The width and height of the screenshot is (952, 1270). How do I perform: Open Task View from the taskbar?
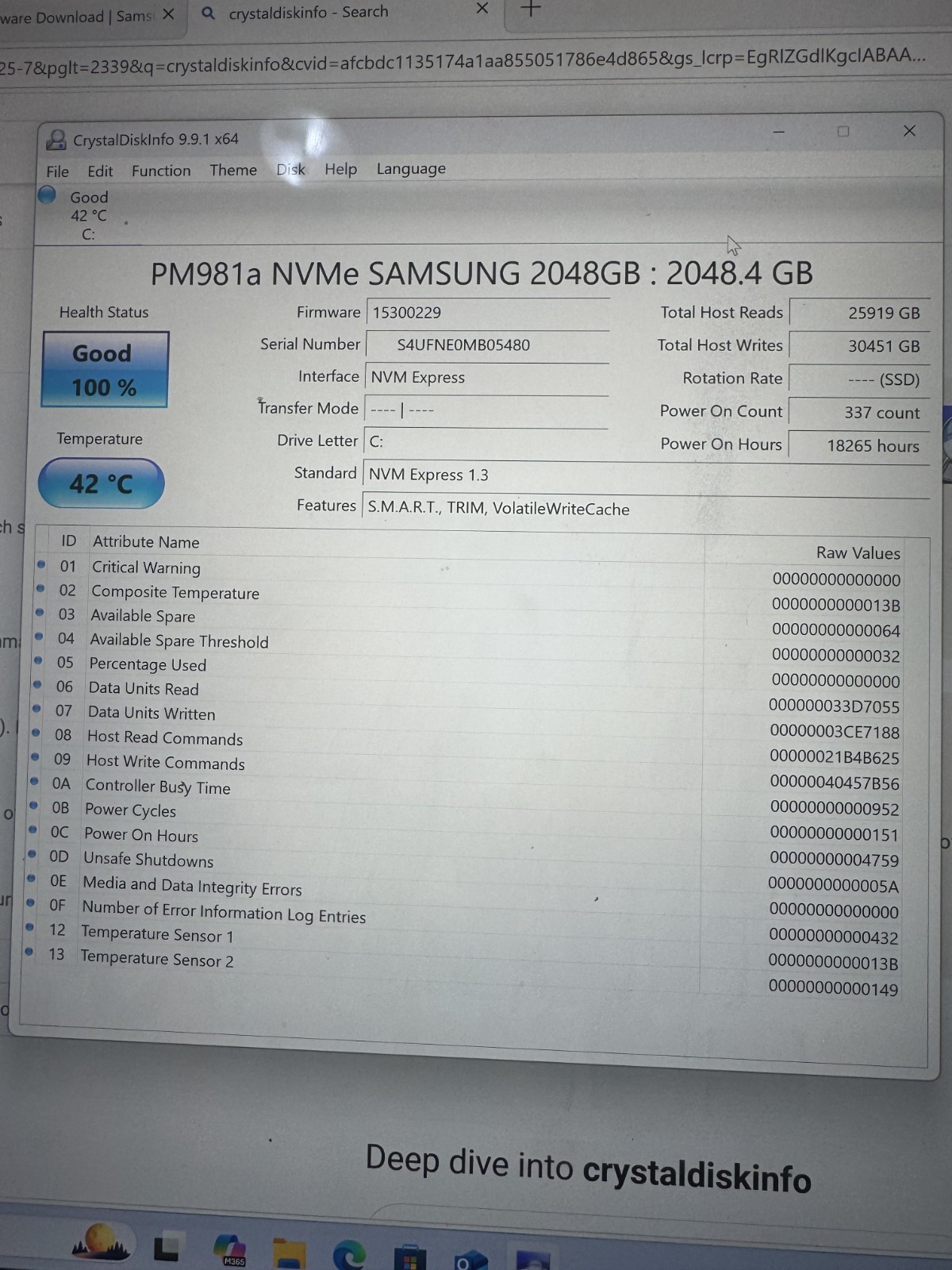tap(167, 1249)
